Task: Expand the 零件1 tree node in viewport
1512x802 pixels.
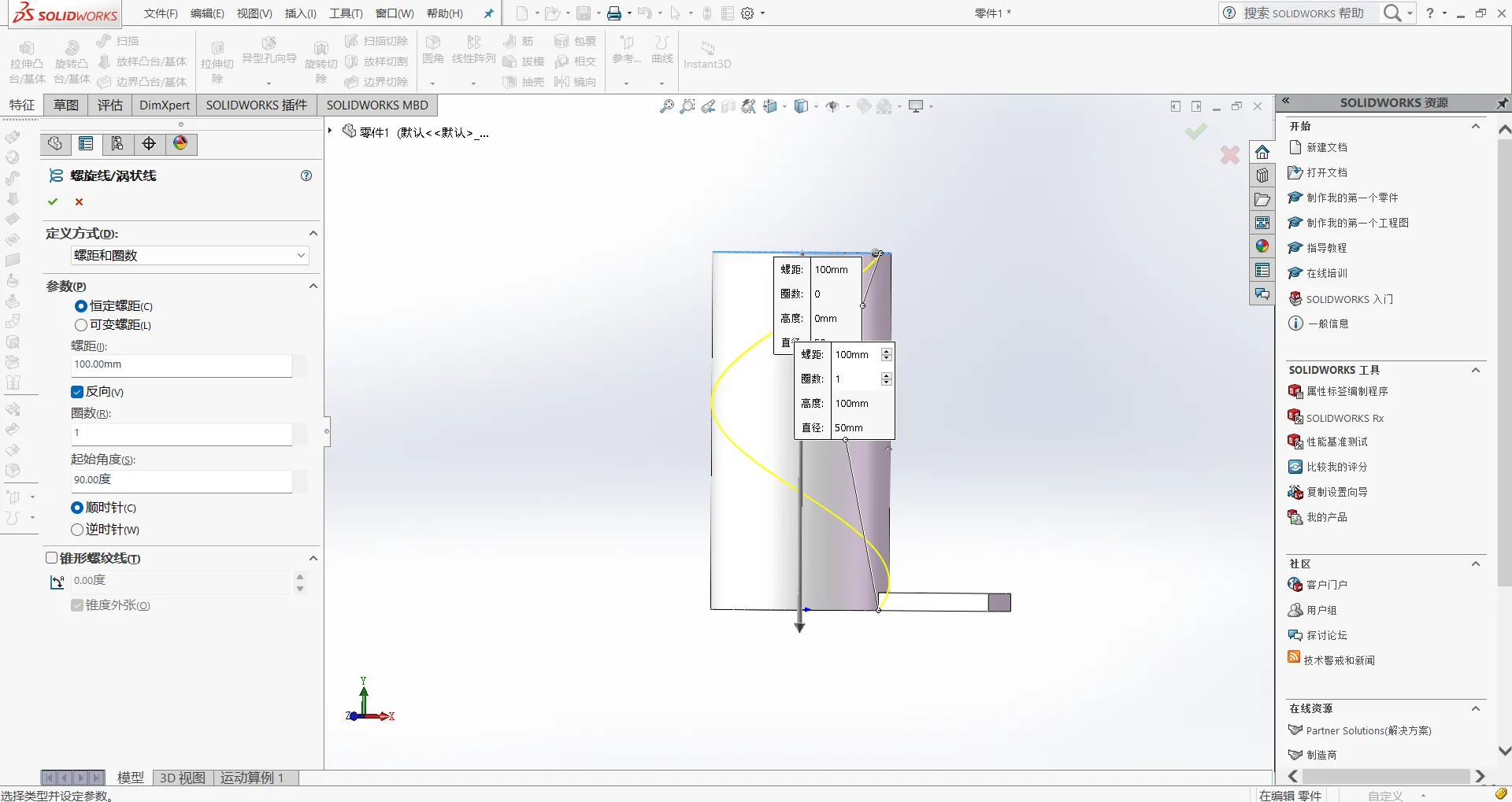Action: click(x=330, y=131)
